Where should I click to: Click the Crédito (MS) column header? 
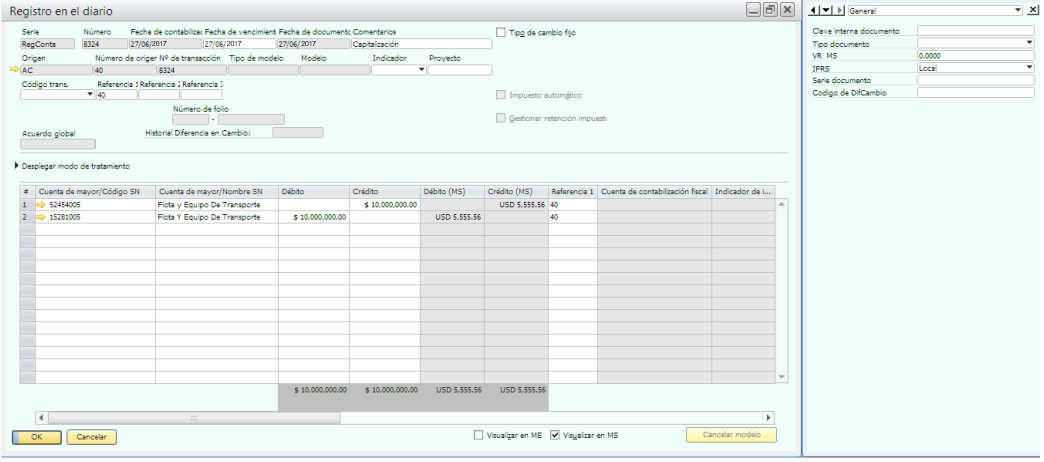coord(515,190)
